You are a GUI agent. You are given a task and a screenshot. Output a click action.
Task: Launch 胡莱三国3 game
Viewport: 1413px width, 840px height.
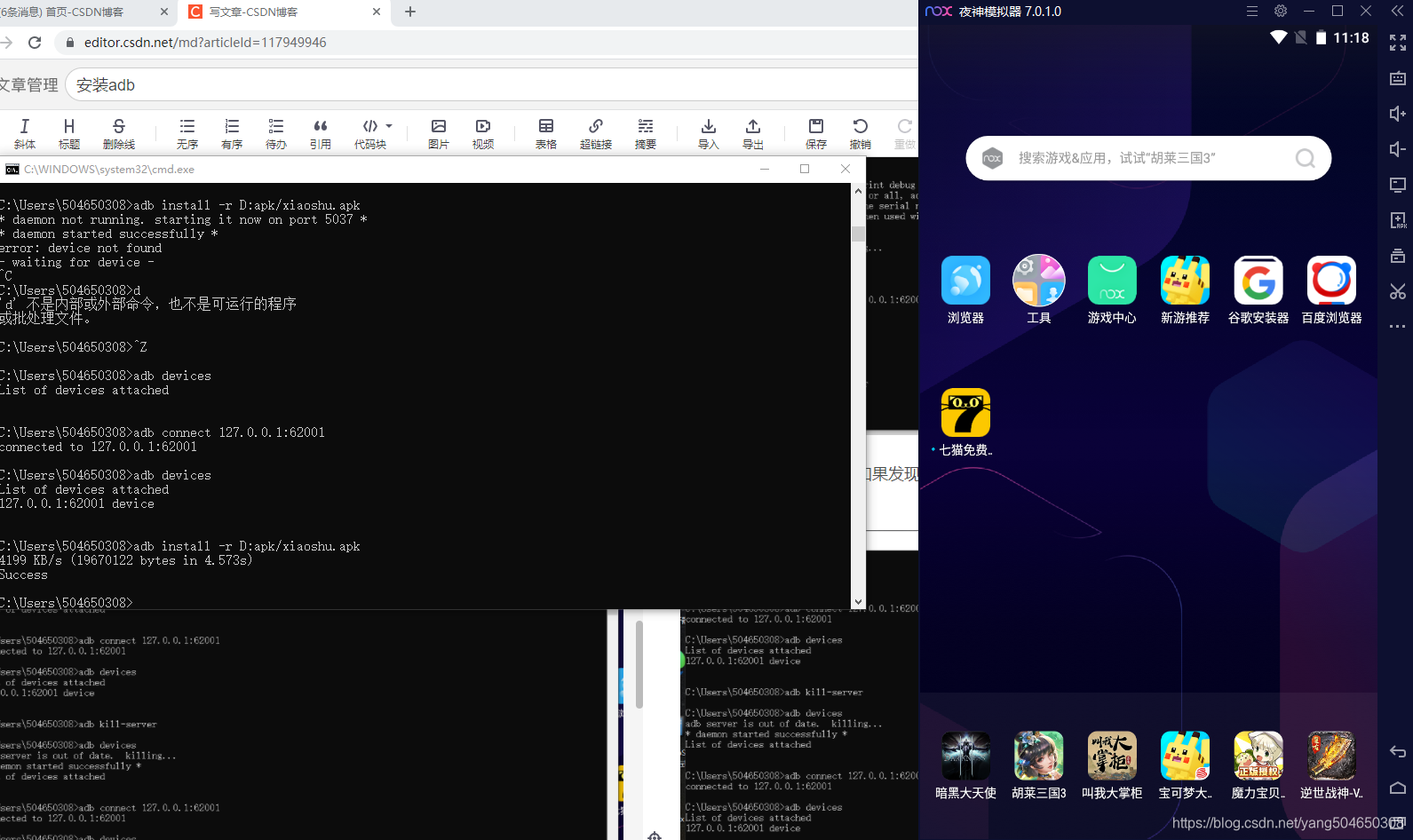[1039, 765]
